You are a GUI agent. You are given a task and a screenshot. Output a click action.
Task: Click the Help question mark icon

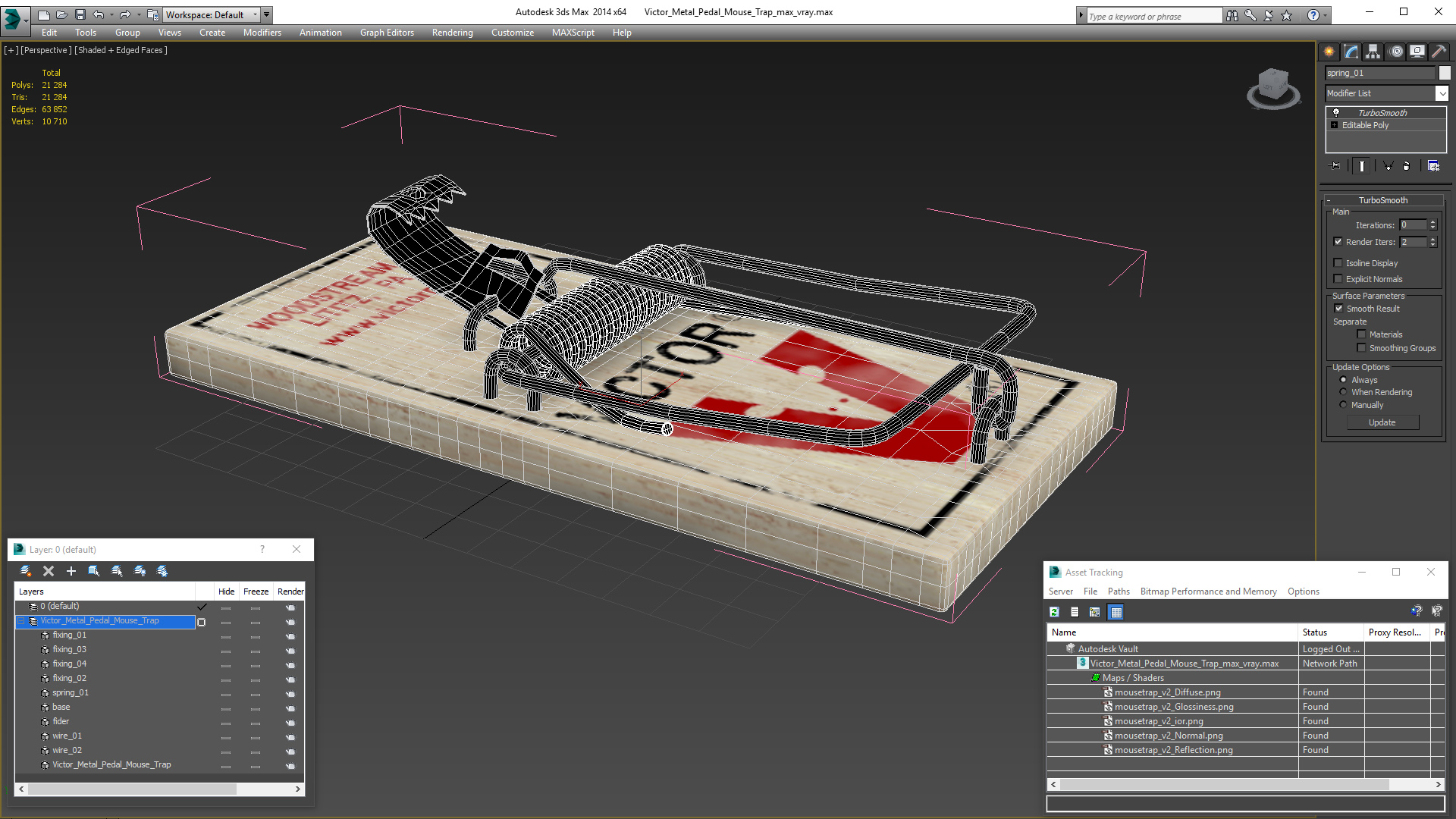(1313, 15)
